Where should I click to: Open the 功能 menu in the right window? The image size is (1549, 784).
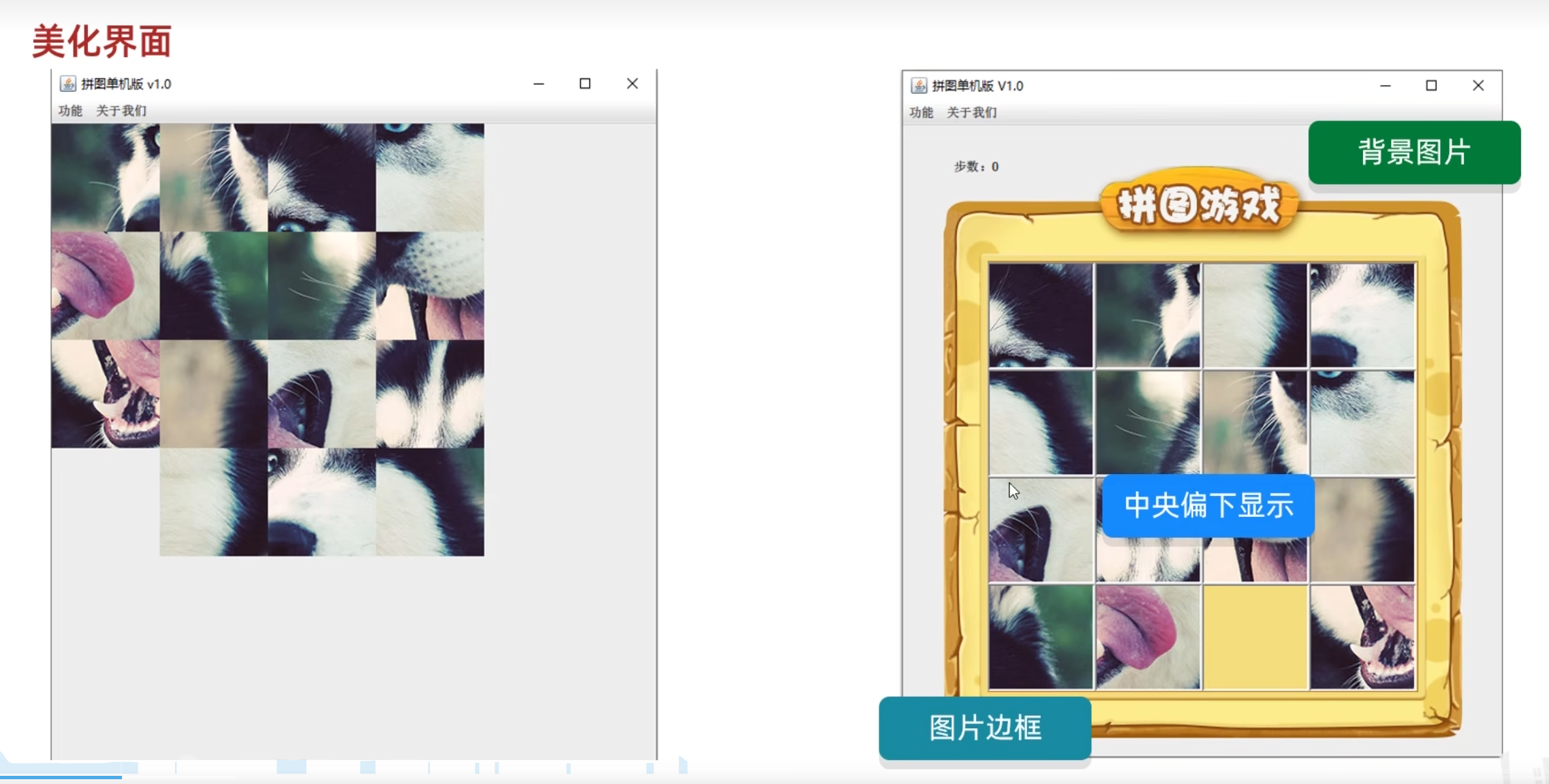point(923,112)
